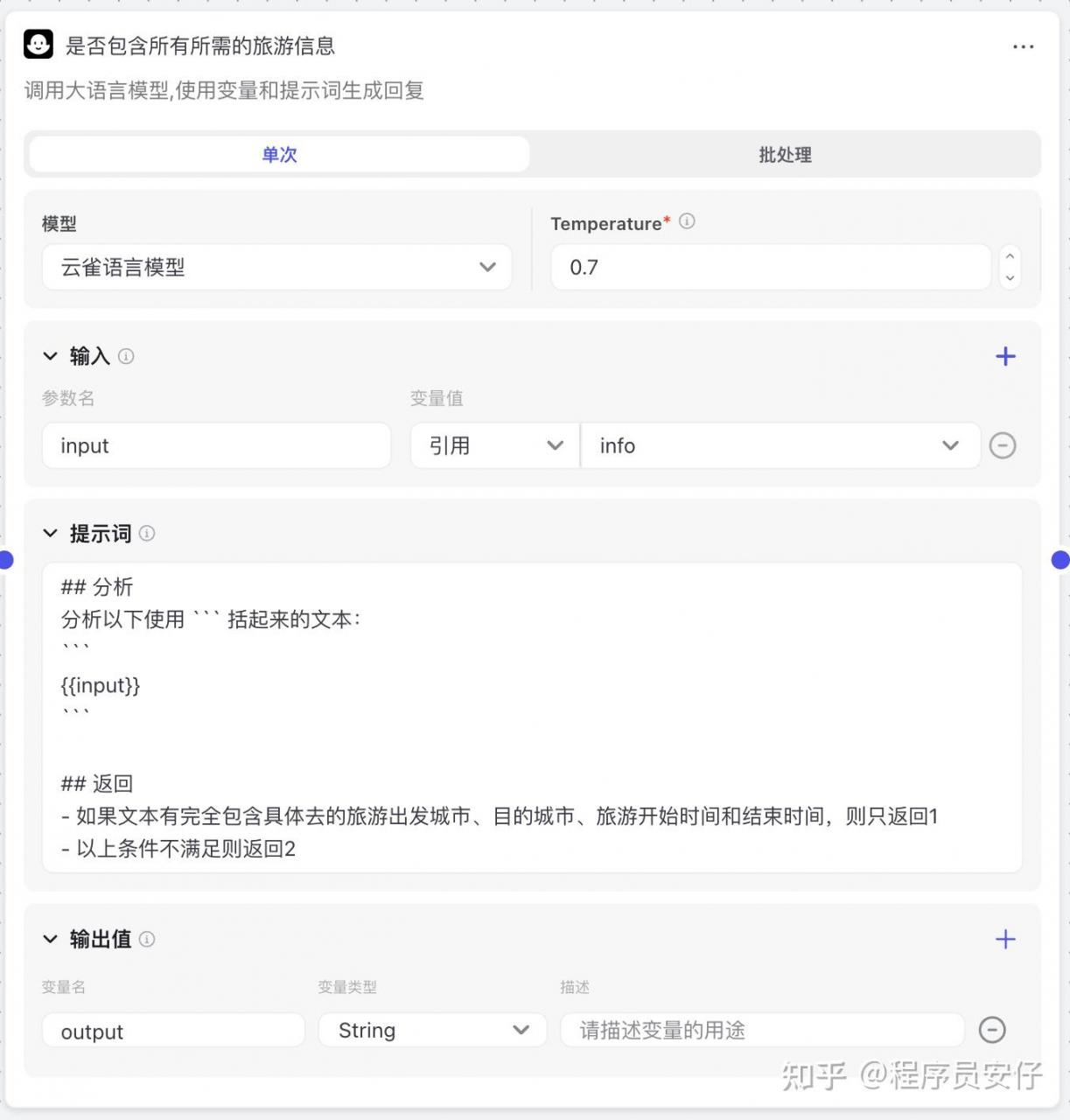The width and height of the screenshot is (1070, 1120).
Task: Open the info reference value dropdown
Action: coord(780,445)
